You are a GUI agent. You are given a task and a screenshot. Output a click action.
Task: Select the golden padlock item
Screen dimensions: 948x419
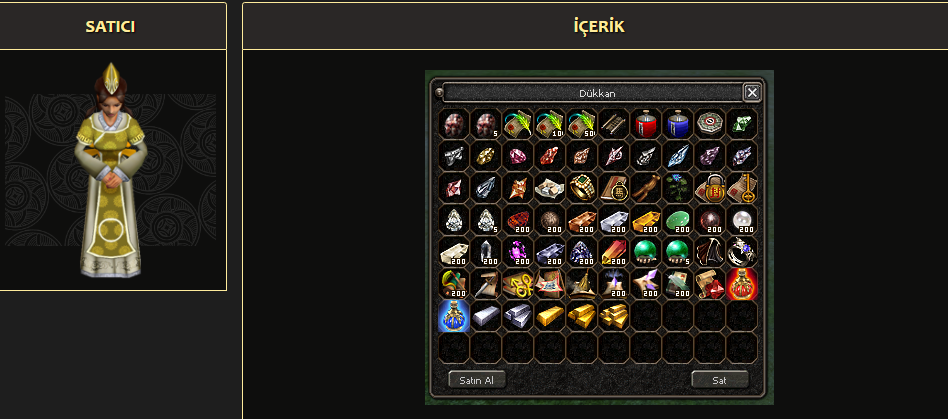click(x=710, y=188)
